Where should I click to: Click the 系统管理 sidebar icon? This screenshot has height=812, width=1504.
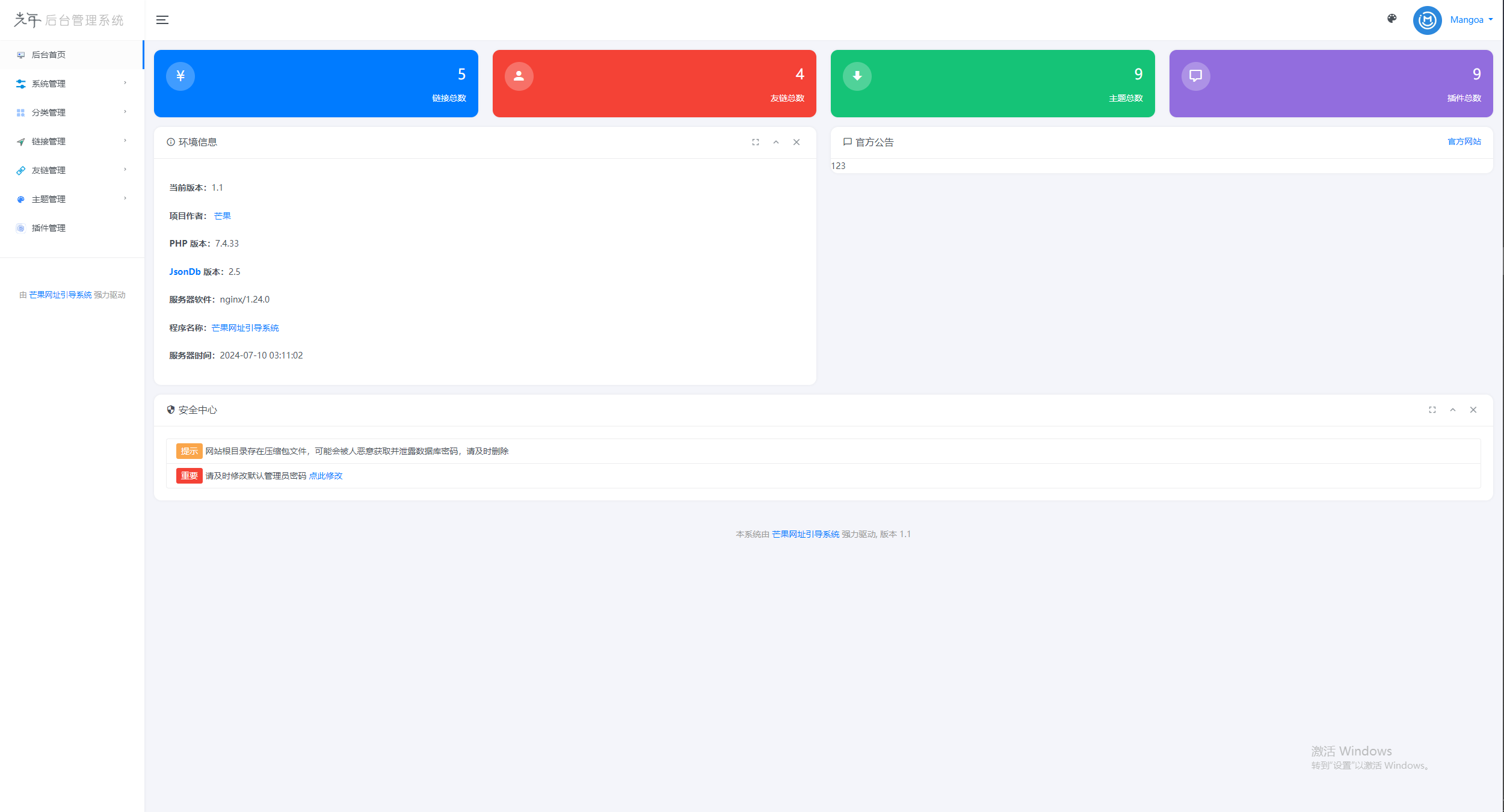(x=21, y=83)
